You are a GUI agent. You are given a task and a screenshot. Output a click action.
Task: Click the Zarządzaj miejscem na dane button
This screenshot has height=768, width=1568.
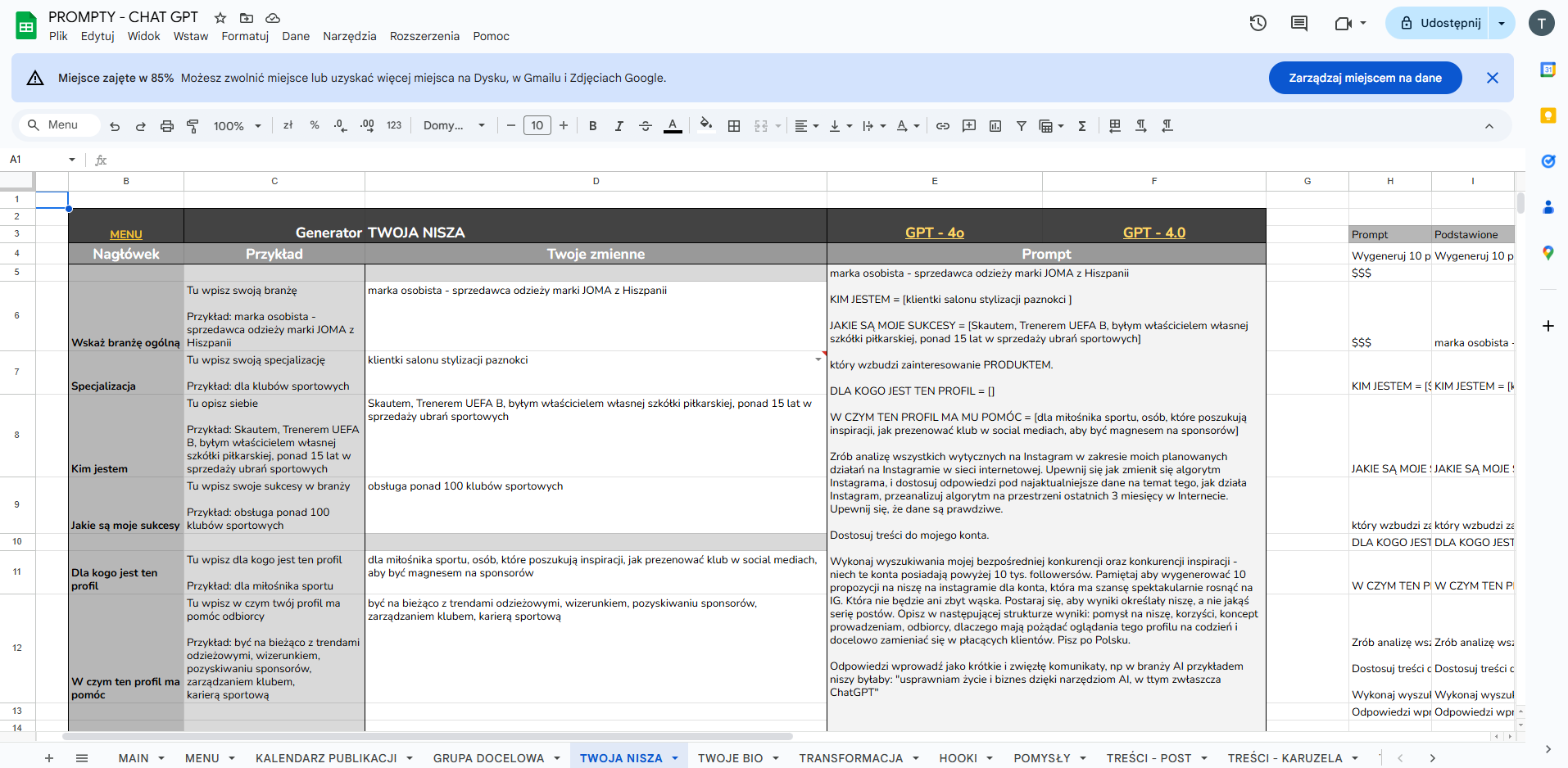click(1365, 78)
